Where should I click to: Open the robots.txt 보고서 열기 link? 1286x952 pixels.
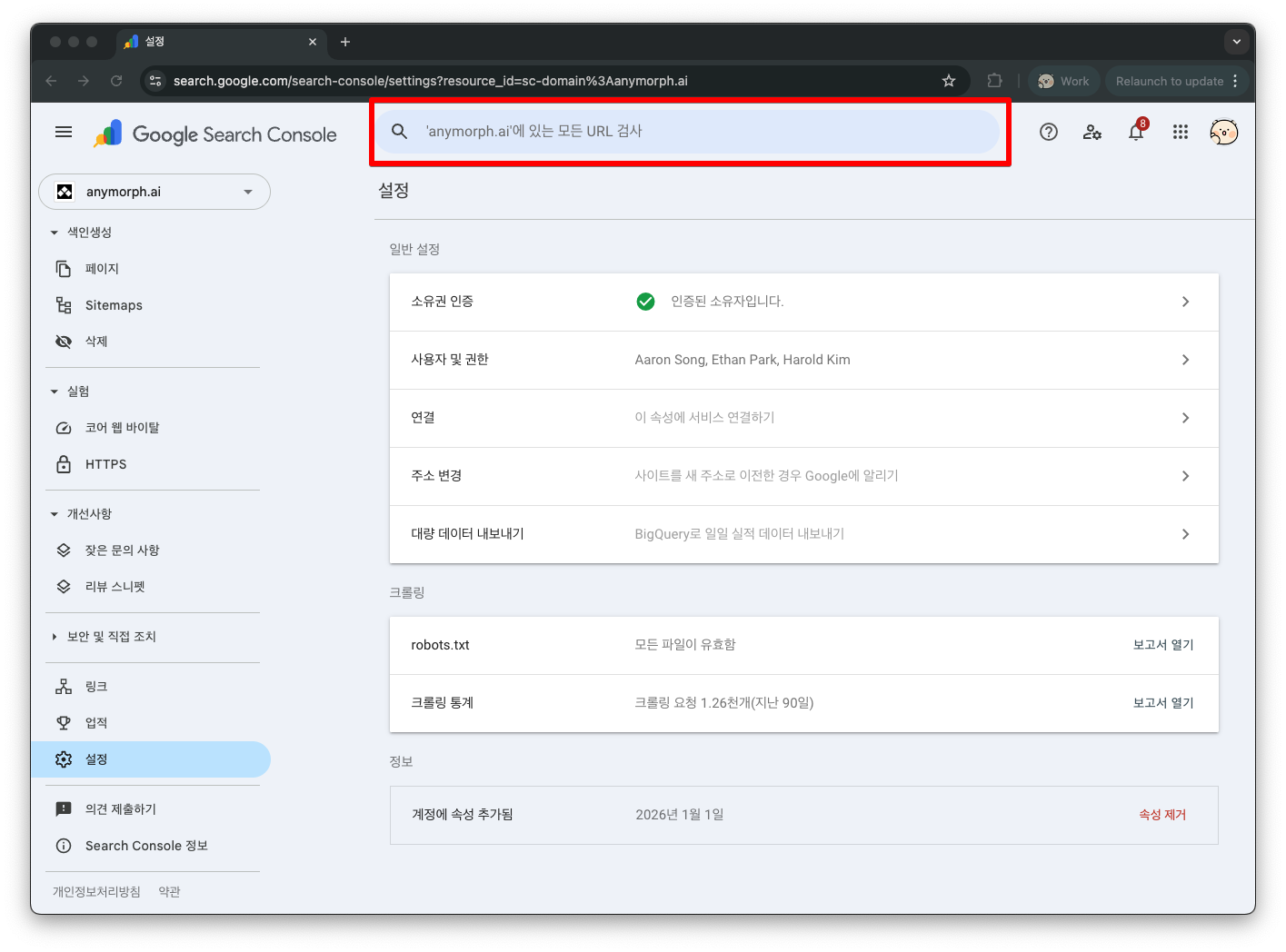(x=1162, y=644)
